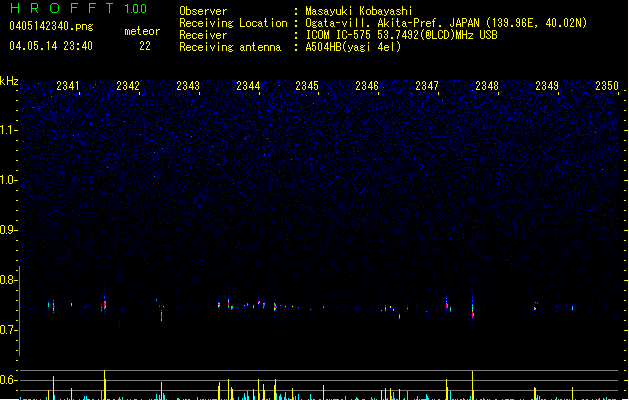This screenshot has width=629, height=400.
Task: Click the 0.8 frequency axis label
Action: (8, 280)
